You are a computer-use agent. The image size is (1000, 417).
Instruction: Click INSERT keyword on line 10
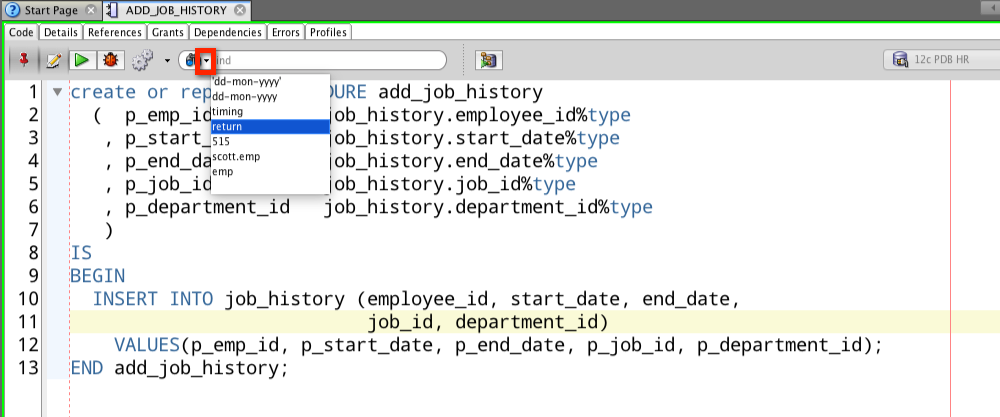point(126,300)
